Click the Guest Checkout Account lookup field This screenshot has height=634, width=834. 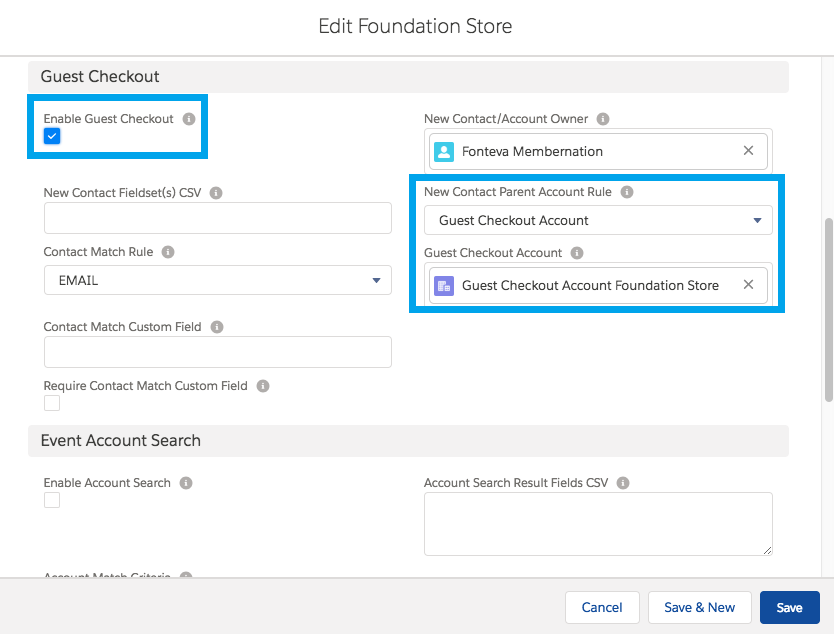[598, 286]
